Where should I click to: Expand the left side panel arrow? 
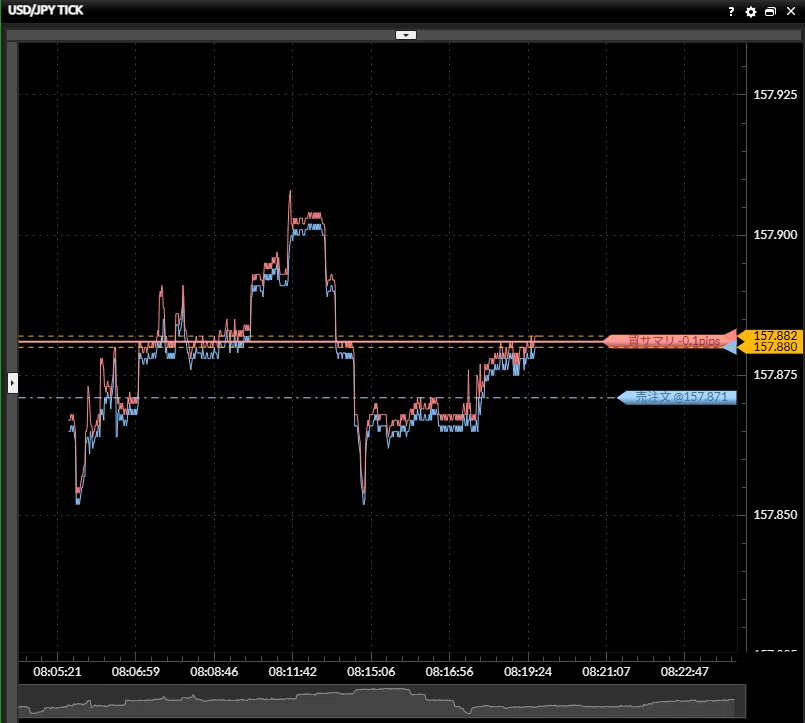pyautogui.click(x=13, y=383)
